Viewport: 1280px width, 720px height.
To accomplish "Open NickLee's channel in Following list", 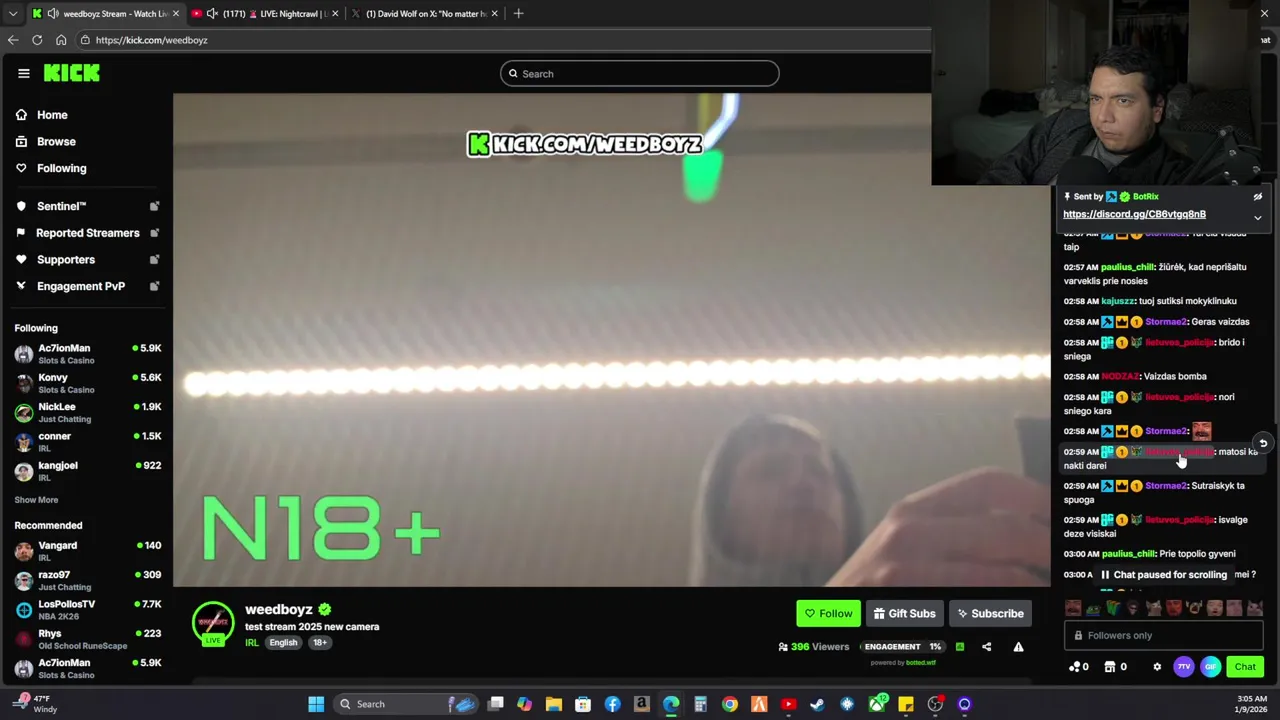I will pos(87,412).
